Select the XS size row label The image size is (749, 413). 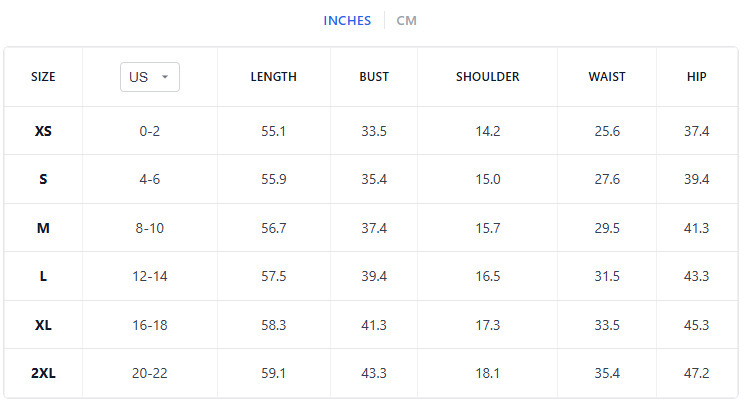click(x=43, y=131)
